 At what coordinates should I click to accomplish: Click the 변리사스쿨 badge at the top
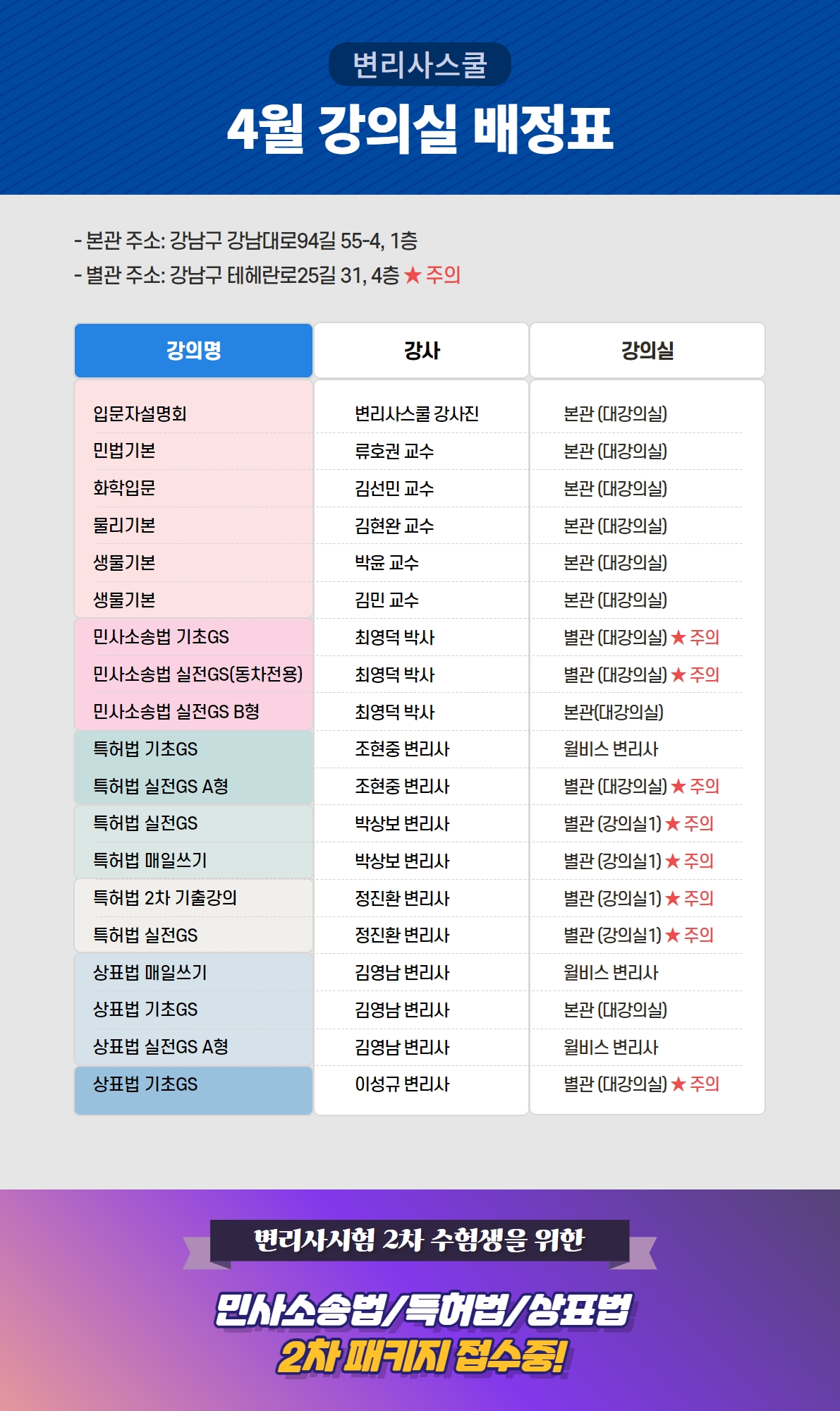click(x=420, y=64)
